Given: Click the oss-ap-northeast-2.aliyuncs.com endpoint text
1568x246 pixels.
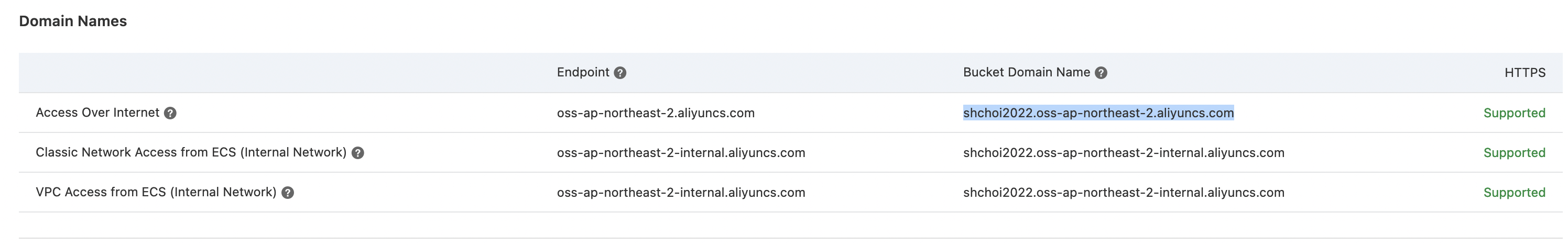Looking at the screenshot, I should [656, 113].
